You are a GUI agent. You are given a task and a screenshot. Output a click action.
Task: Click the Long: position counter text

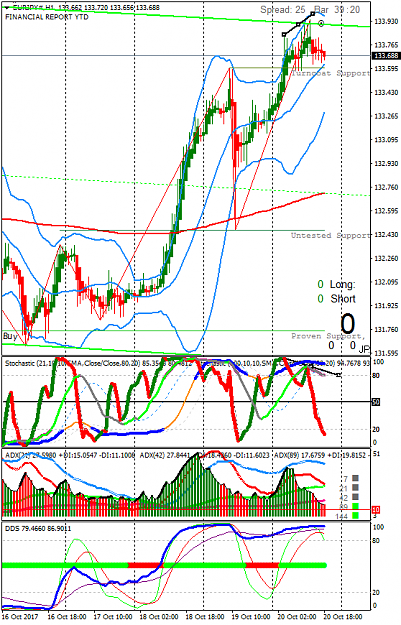click(342, 285)
